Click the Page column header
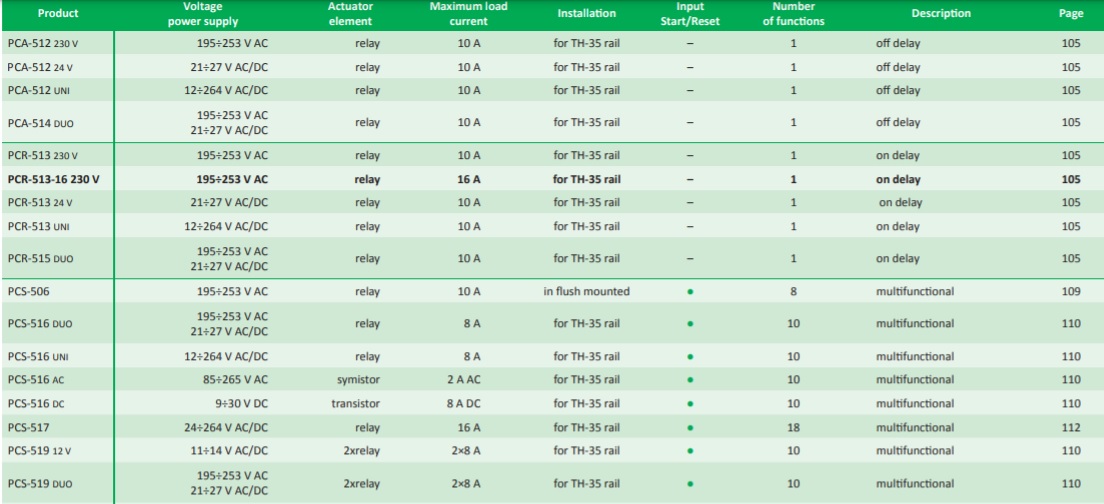 (x=1071, y=13)
